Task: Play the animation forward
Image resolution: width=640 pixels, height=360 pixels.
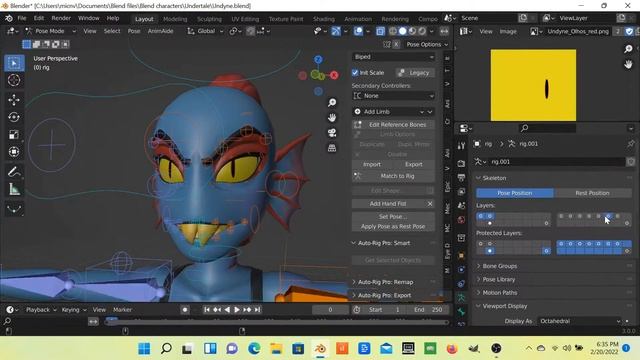Action: coord(237,310)
